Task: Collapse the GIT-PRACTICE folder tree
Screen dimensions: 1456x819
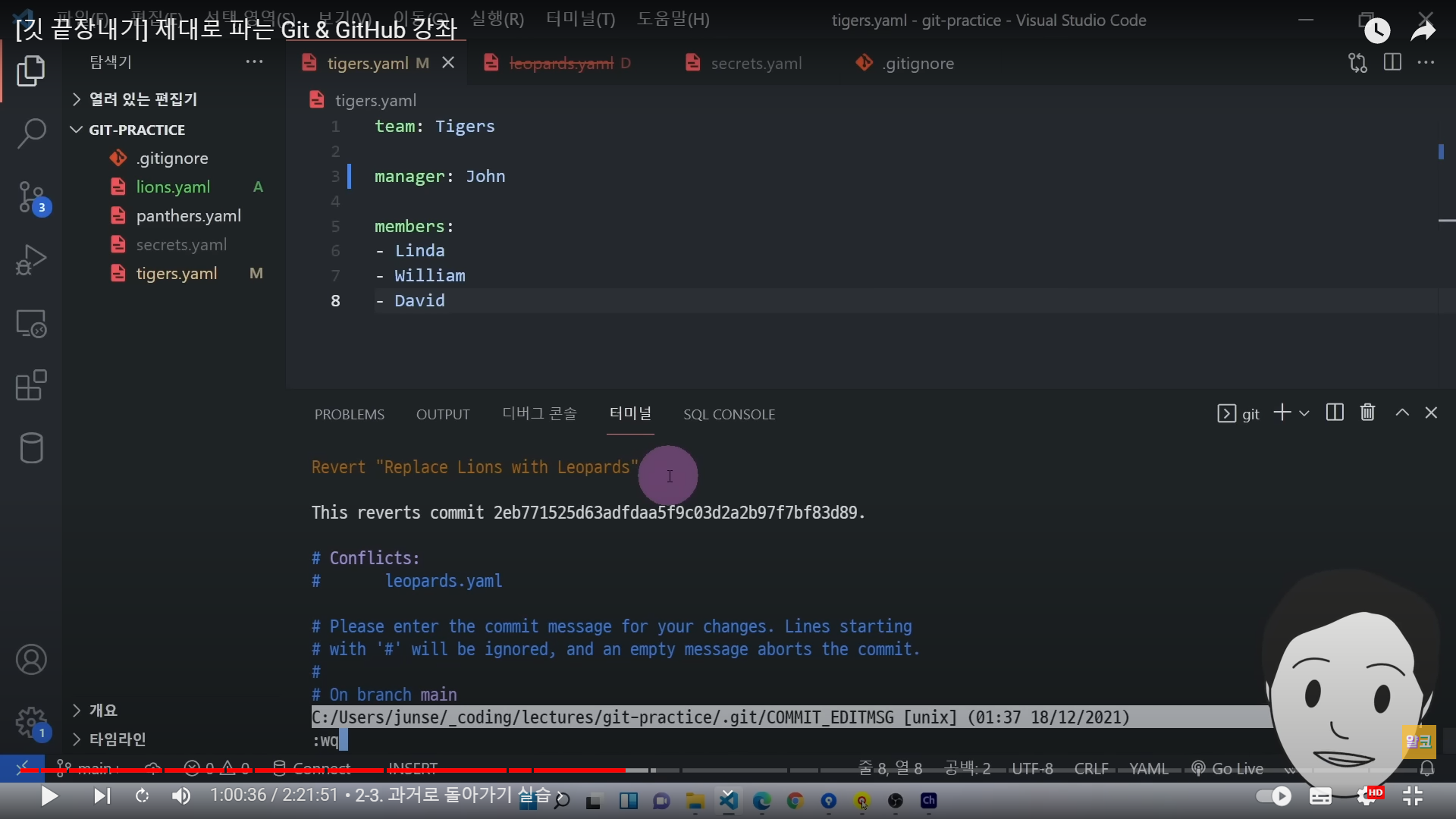Action: [x=136, y=130]
